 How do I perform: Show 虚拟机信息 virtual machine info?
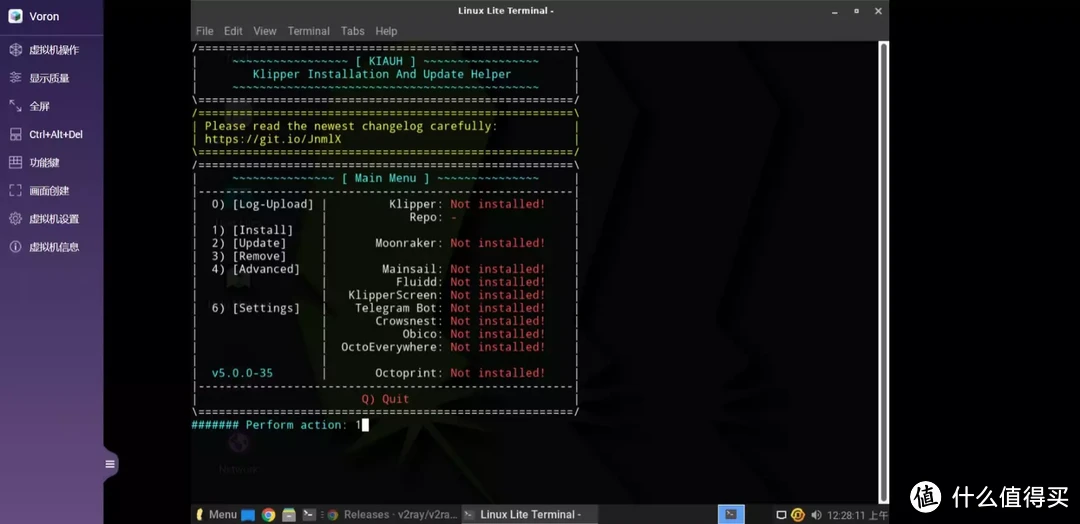(x=53, y=247)
